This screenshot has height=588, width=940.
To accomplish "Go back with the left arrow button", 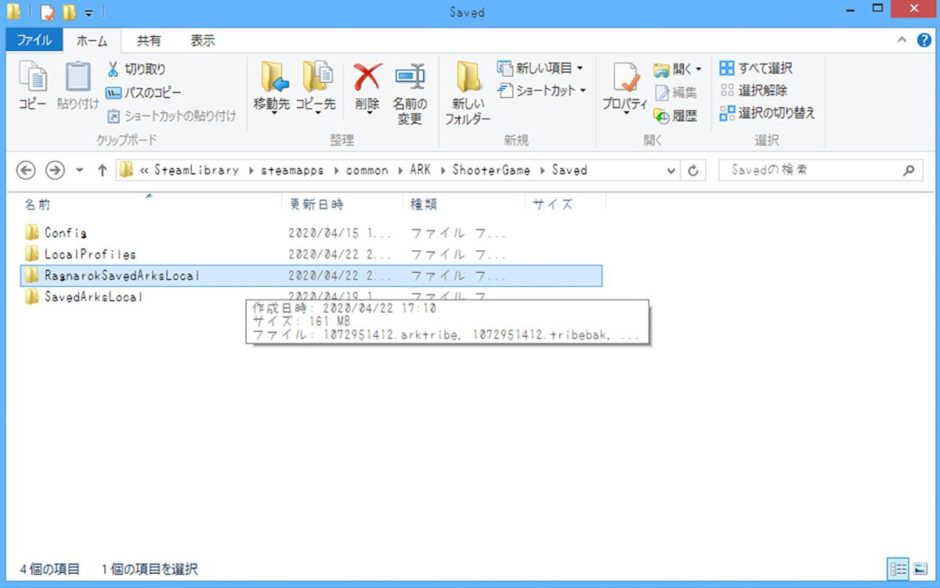I will point(26,170).
